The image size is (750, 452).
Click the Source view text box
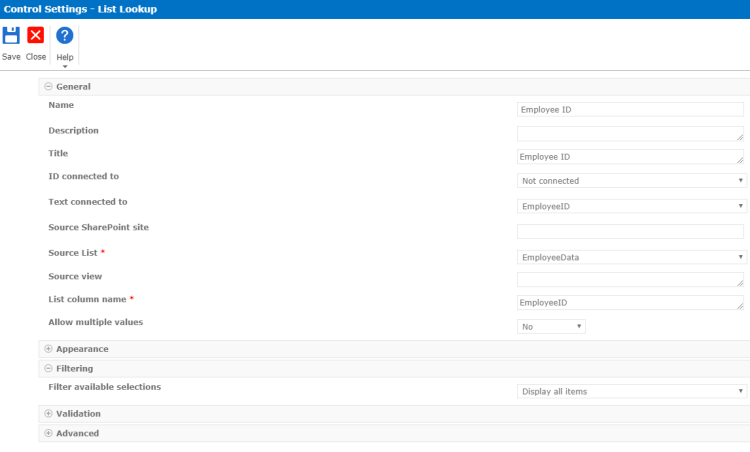point(630,280)
